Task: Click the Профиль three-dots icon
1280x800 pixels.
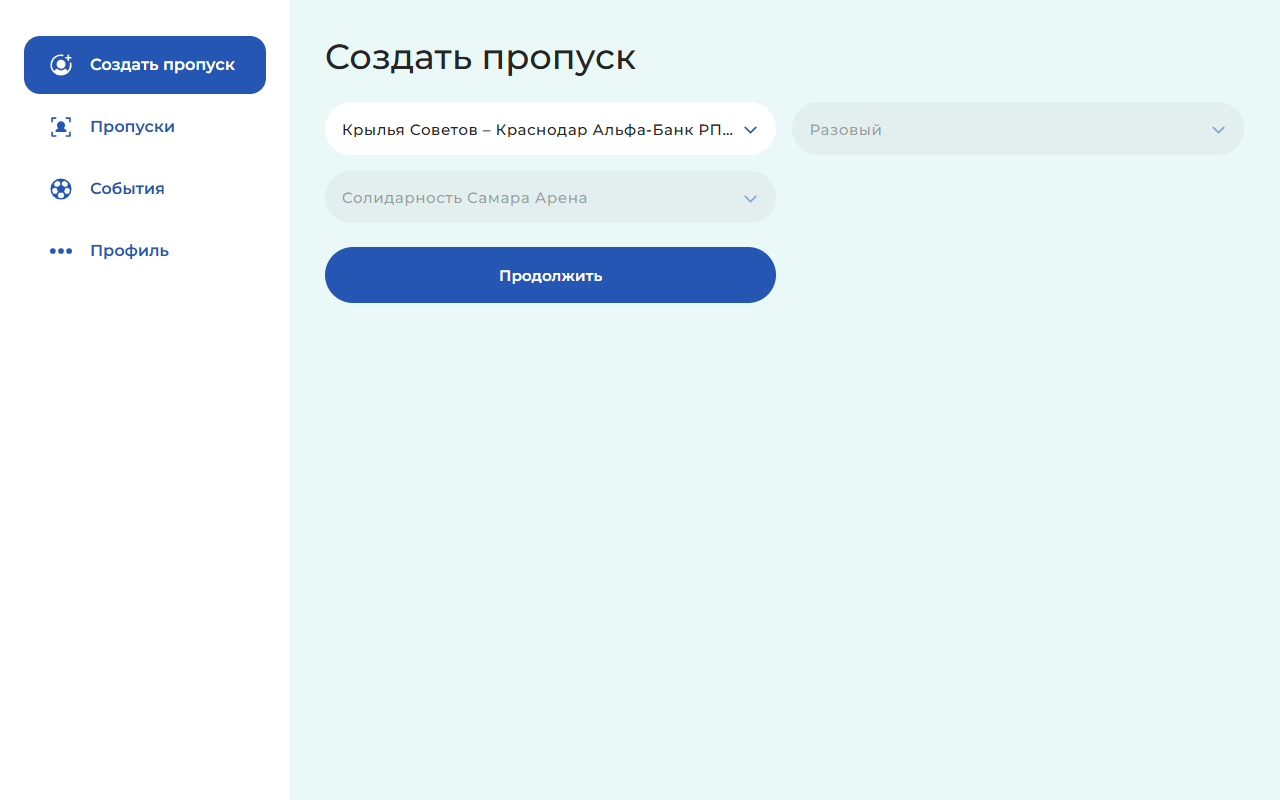Action: (61, 251)
